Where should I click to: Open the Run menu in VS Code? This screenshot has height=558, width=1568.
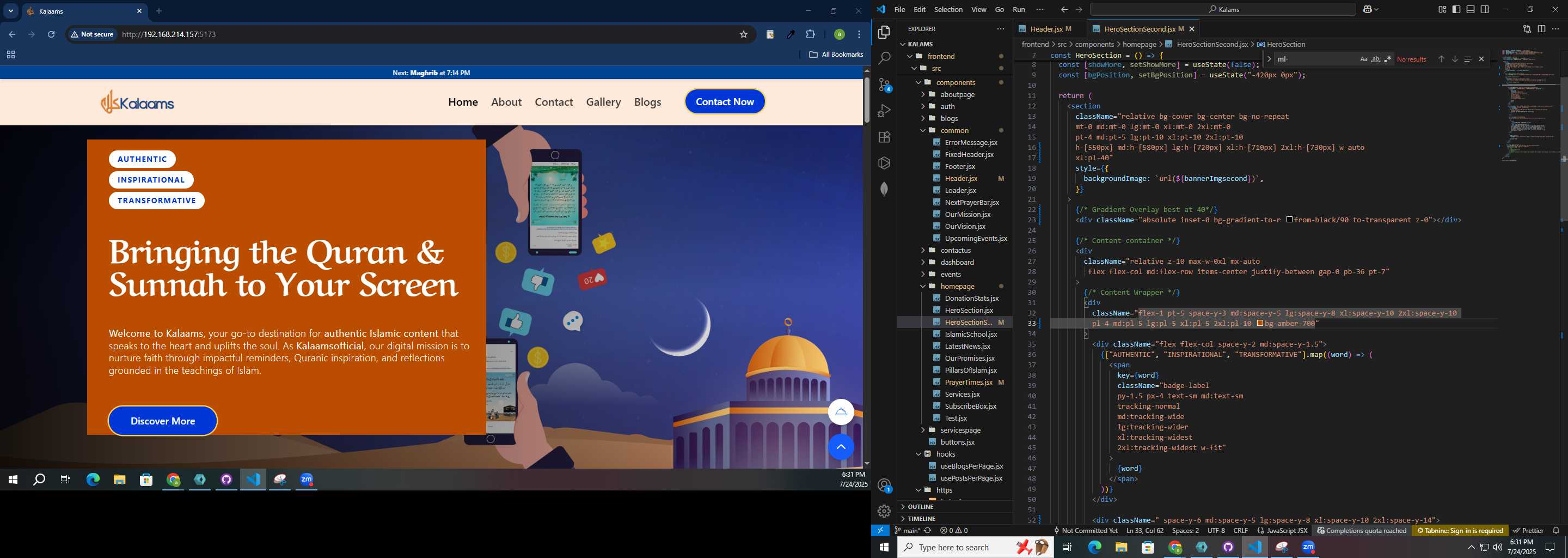pyautogui.click(x=1019, y=10)
